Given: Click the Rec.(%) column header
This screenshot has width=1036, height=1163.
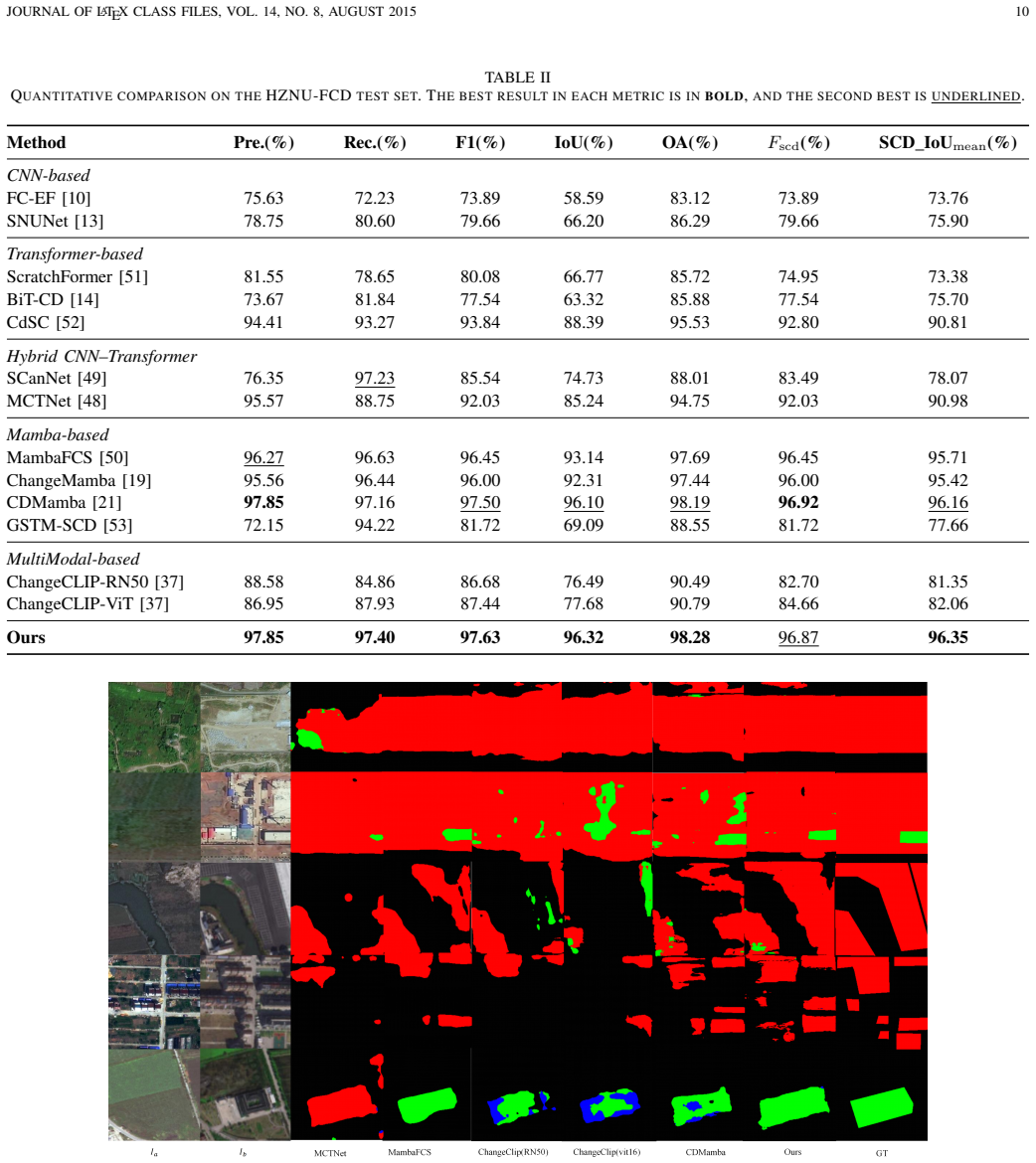Looking at the screenshot, I should [x=375, y=142].
